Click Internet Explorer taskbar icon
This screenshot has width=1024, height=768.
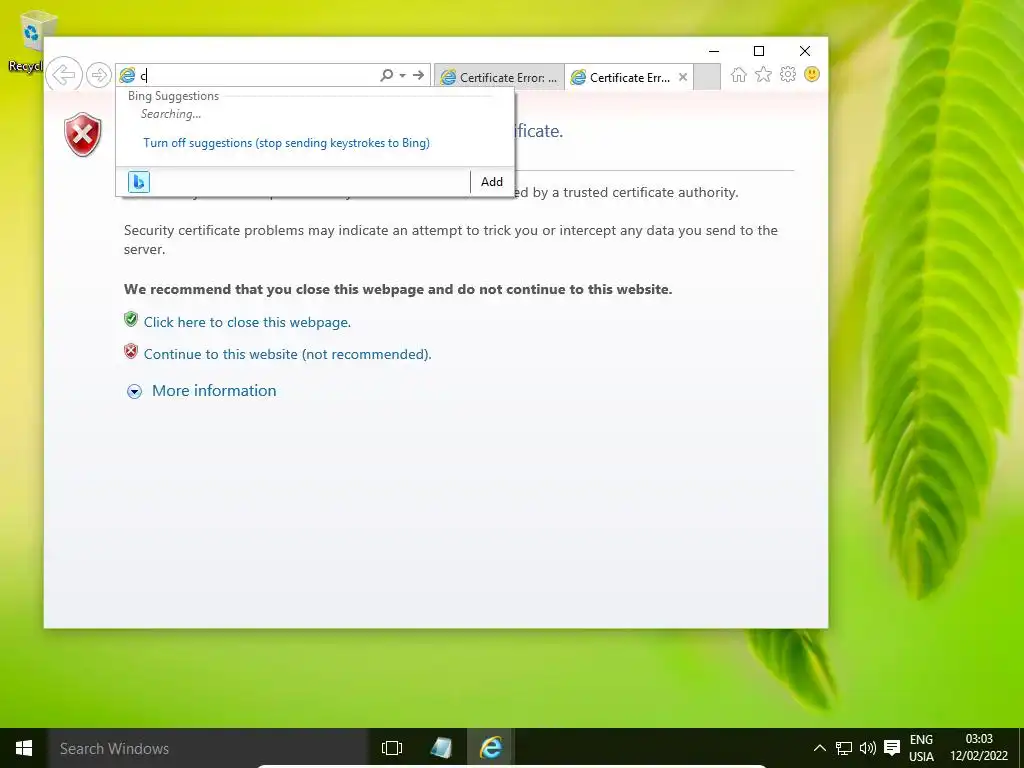coord(491,748)
